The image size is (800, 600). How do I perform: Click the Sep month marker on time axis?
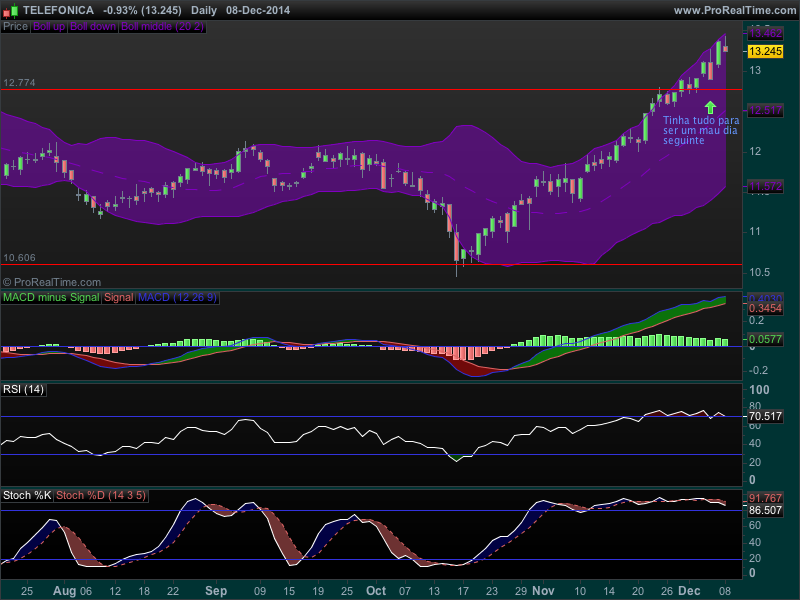click(216, 591)
